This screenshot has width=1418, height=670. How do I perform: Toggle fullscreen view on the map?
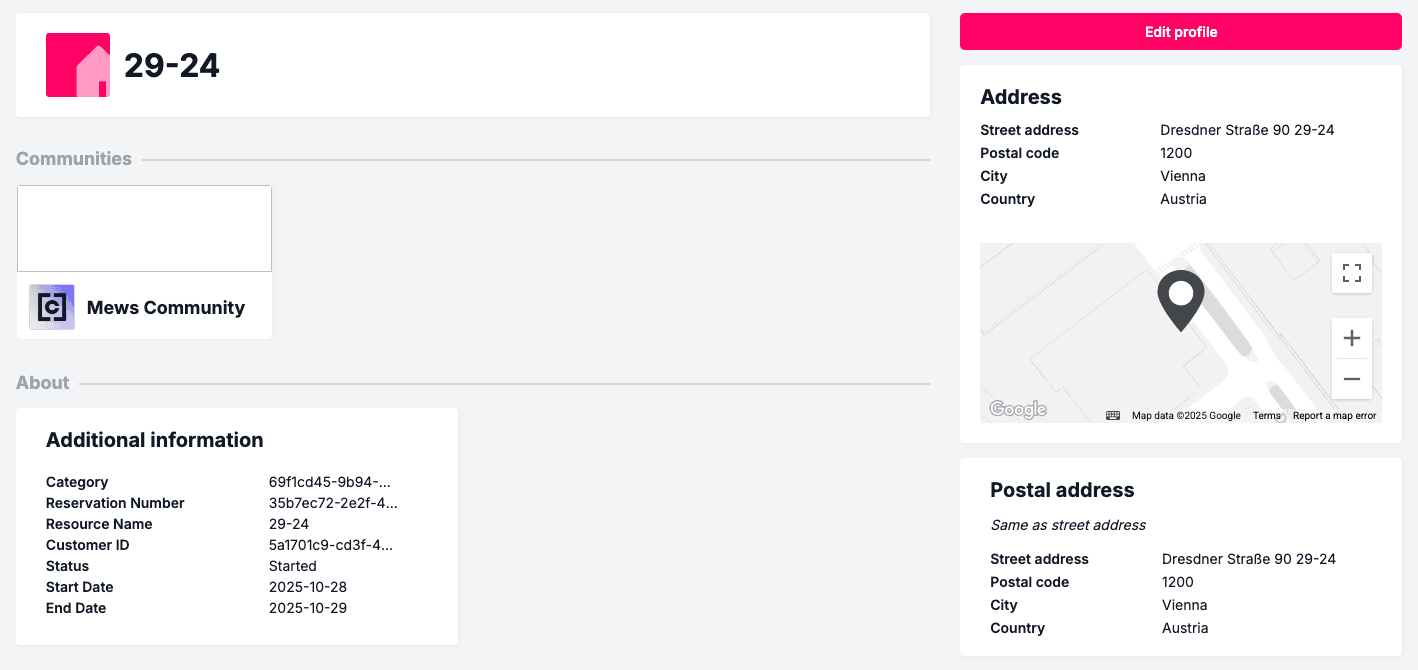click(x=1352, y=273)
